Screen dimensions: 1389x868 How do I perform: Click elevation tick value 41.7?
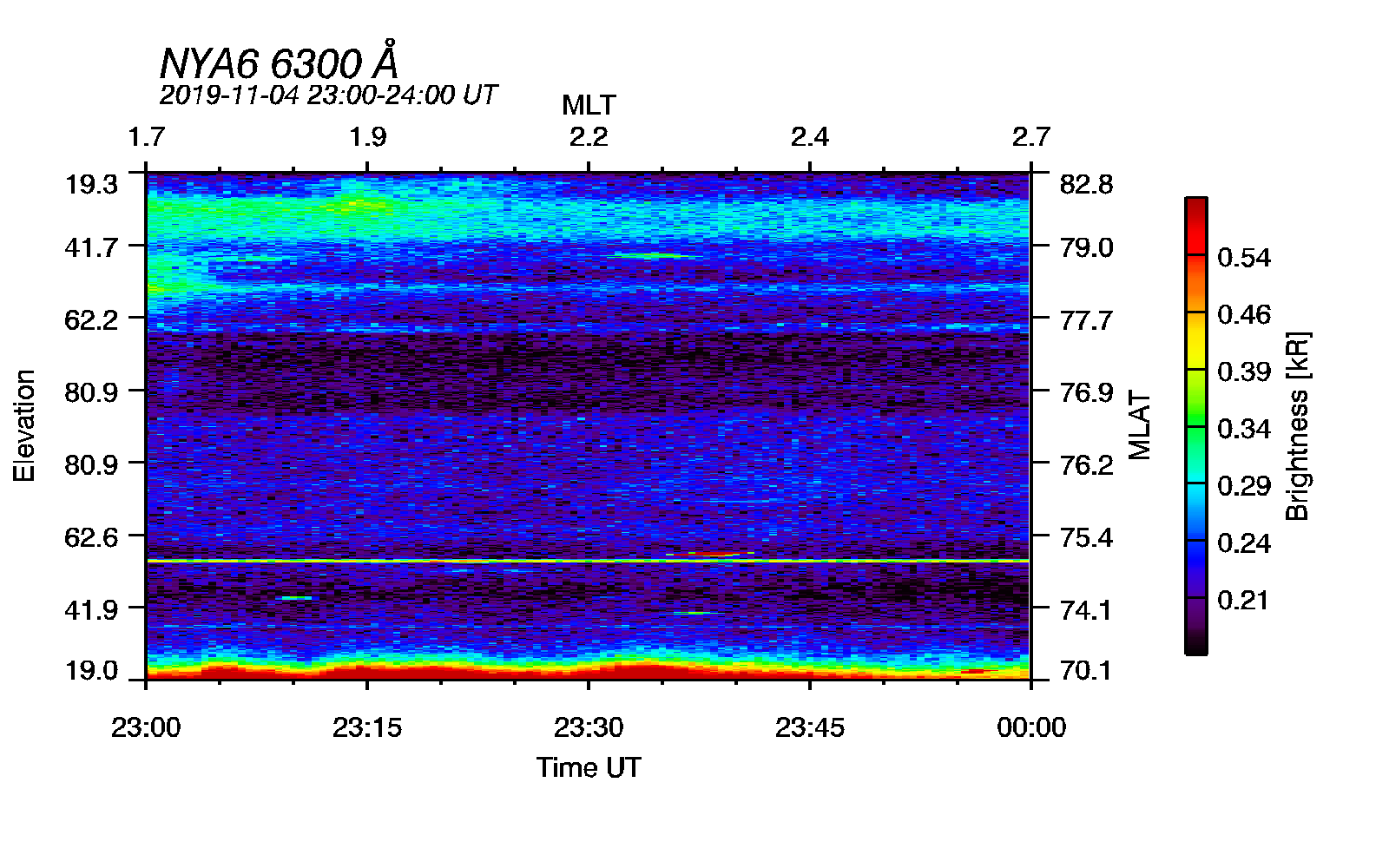(x=91, y=247)
